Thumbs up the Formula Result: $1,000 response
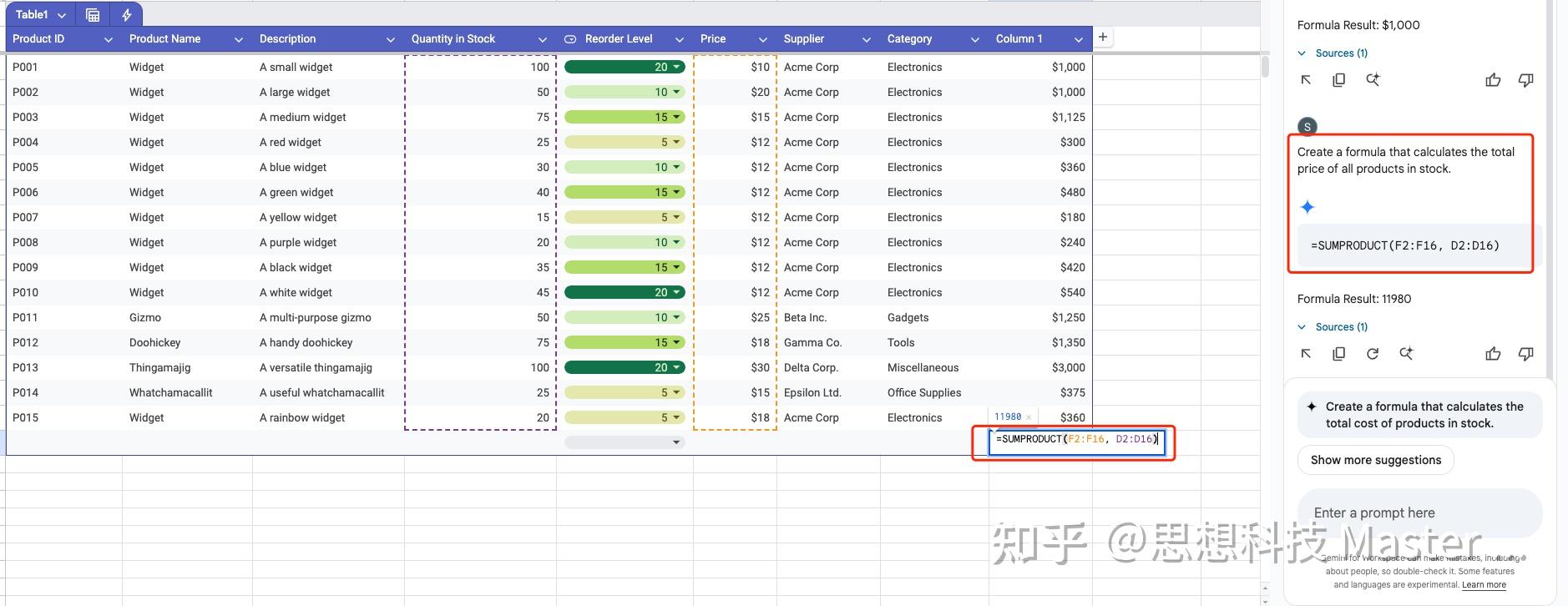 coord(1493,80)
